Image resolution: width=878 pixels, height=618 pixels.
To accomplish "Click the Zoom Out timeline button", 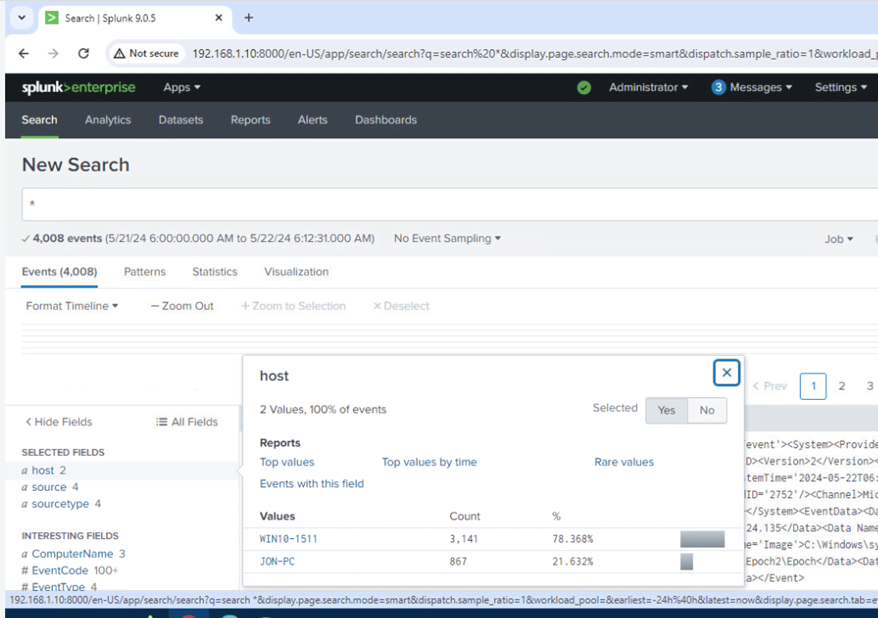I will (183, 306).
